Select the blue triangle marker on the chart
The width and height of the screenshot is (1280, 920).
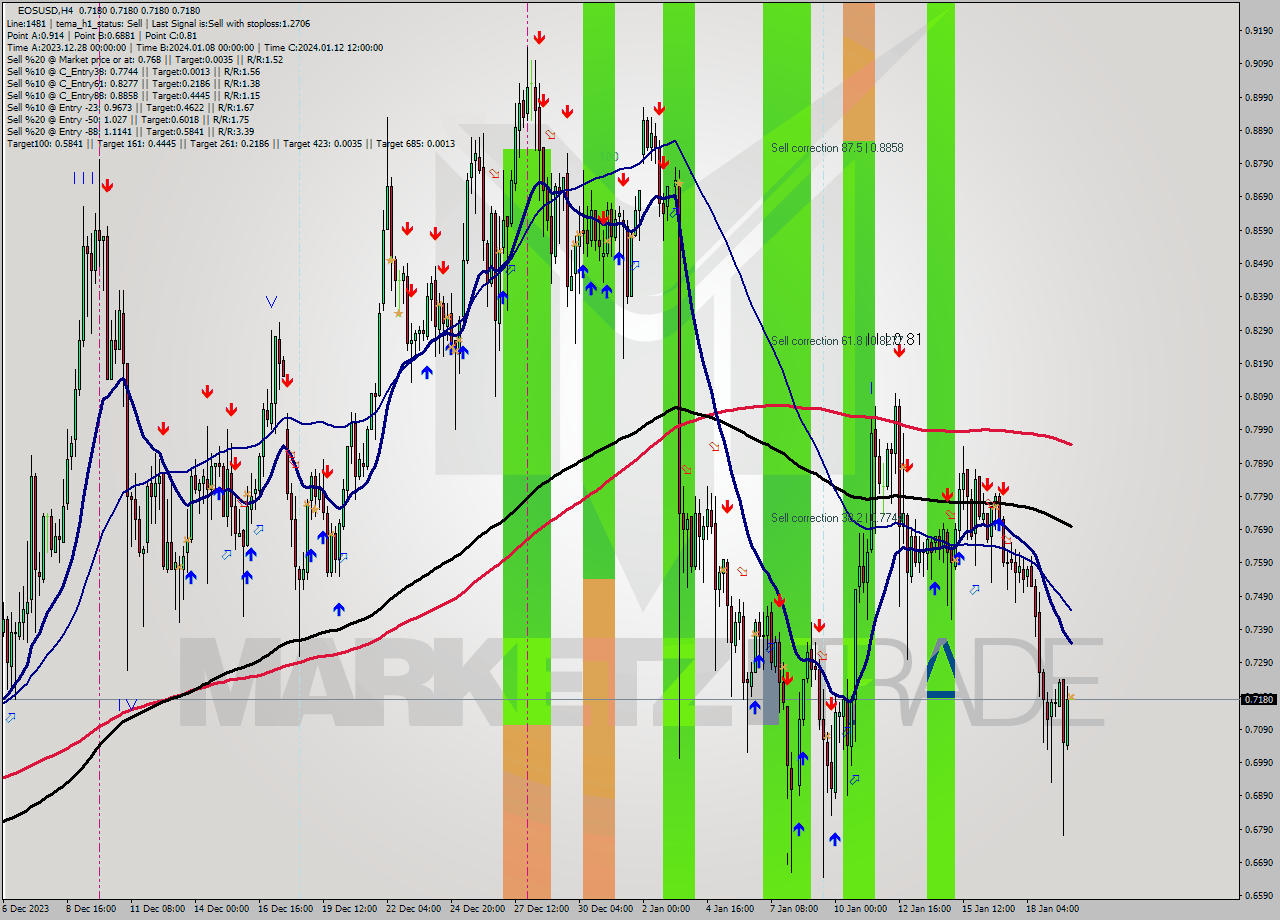pyautogui.click(x=941, y=667)
